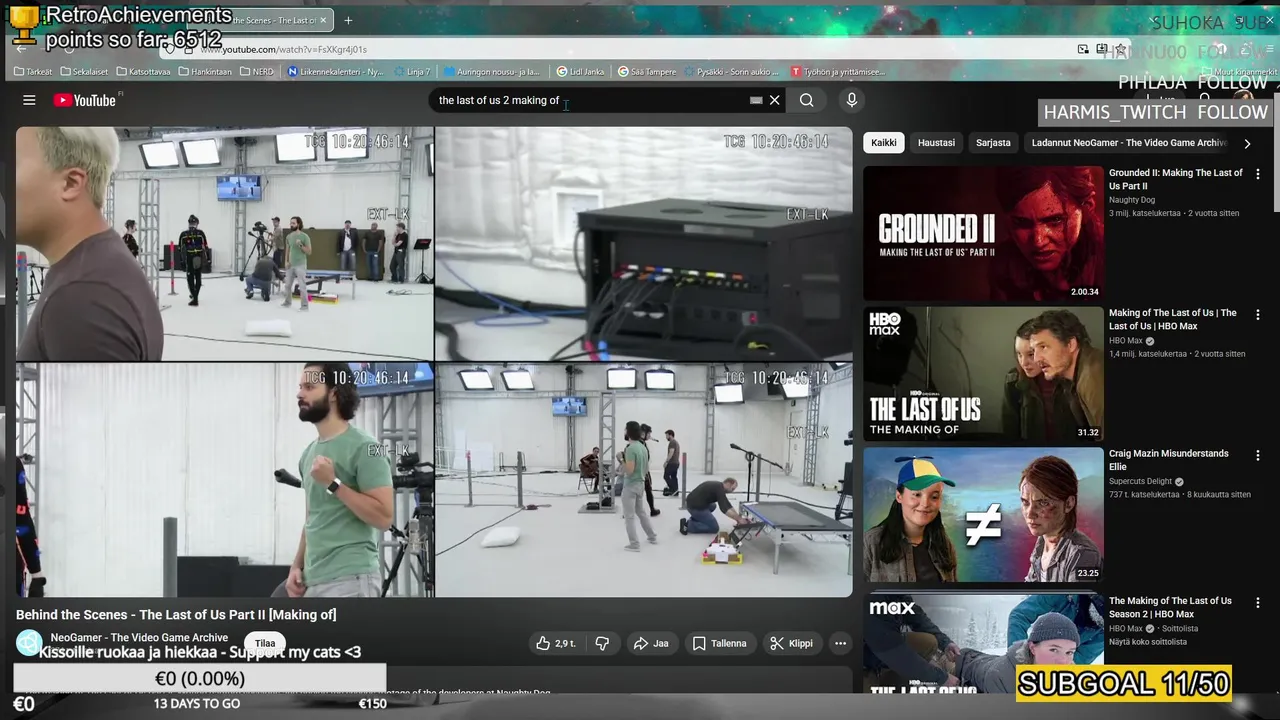Open options menu for Season 2 playlist item
Viewport: 1280px width, 720px height.
click(1258, 602)
